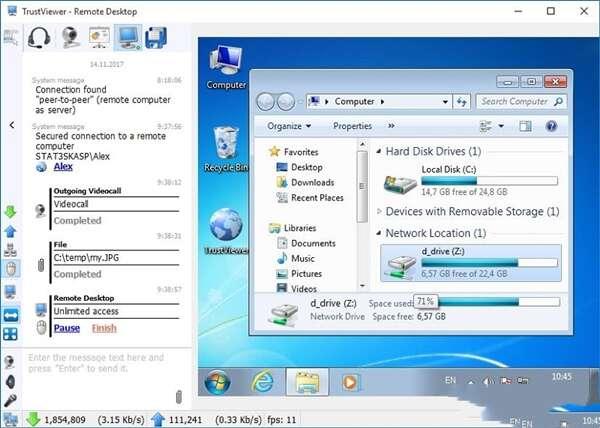
Task: Start voice call with headset icon
Action: (x=39, y=37)
